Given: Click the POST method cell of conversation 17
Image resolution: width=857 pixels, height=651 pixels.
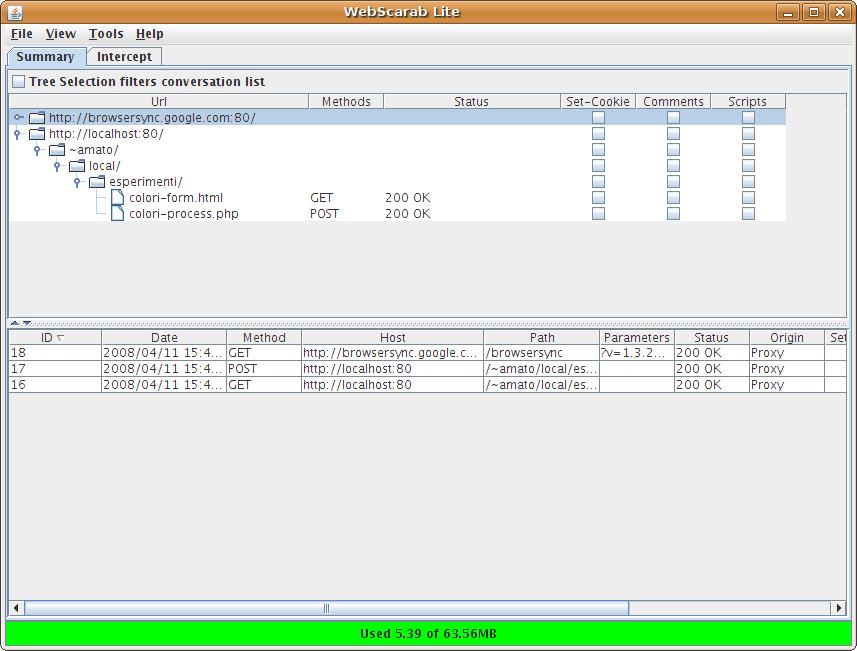Looking at the screenshot, I should 264,369.
